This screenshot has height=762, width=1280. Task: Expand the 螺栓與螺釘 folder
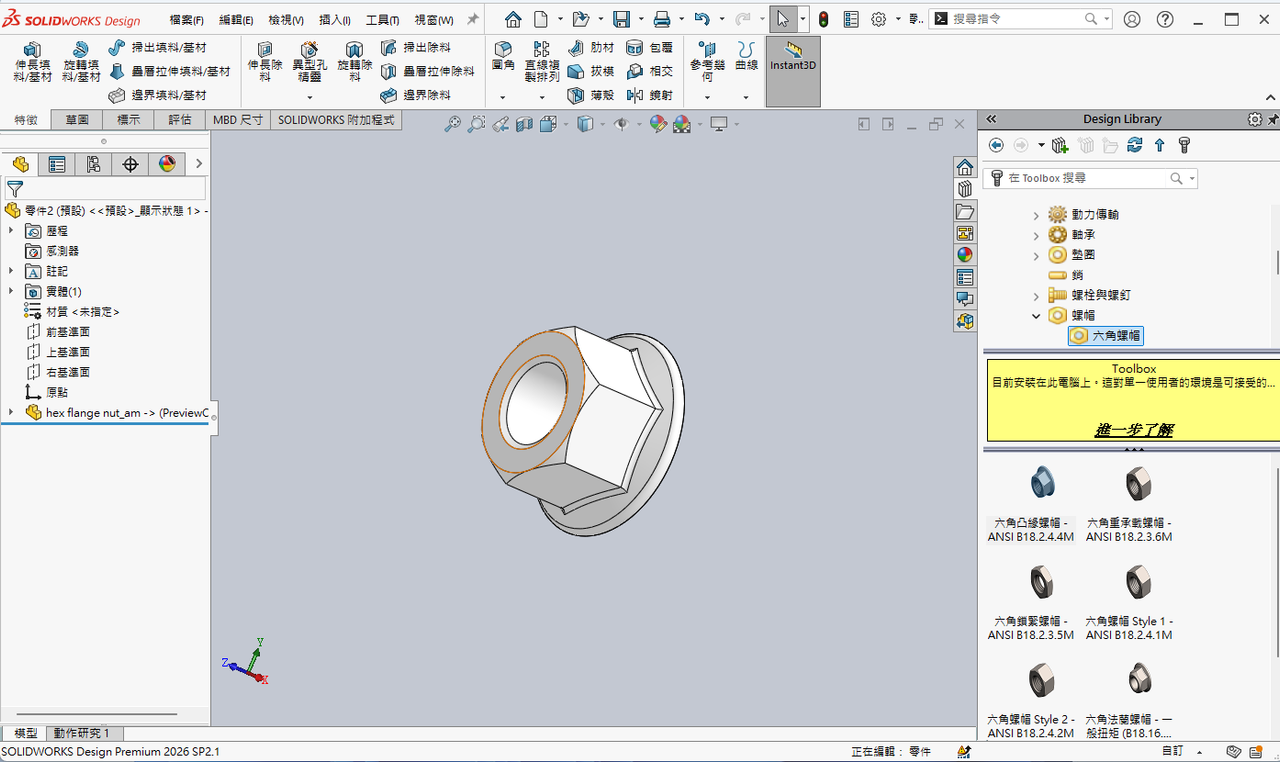1036,296
